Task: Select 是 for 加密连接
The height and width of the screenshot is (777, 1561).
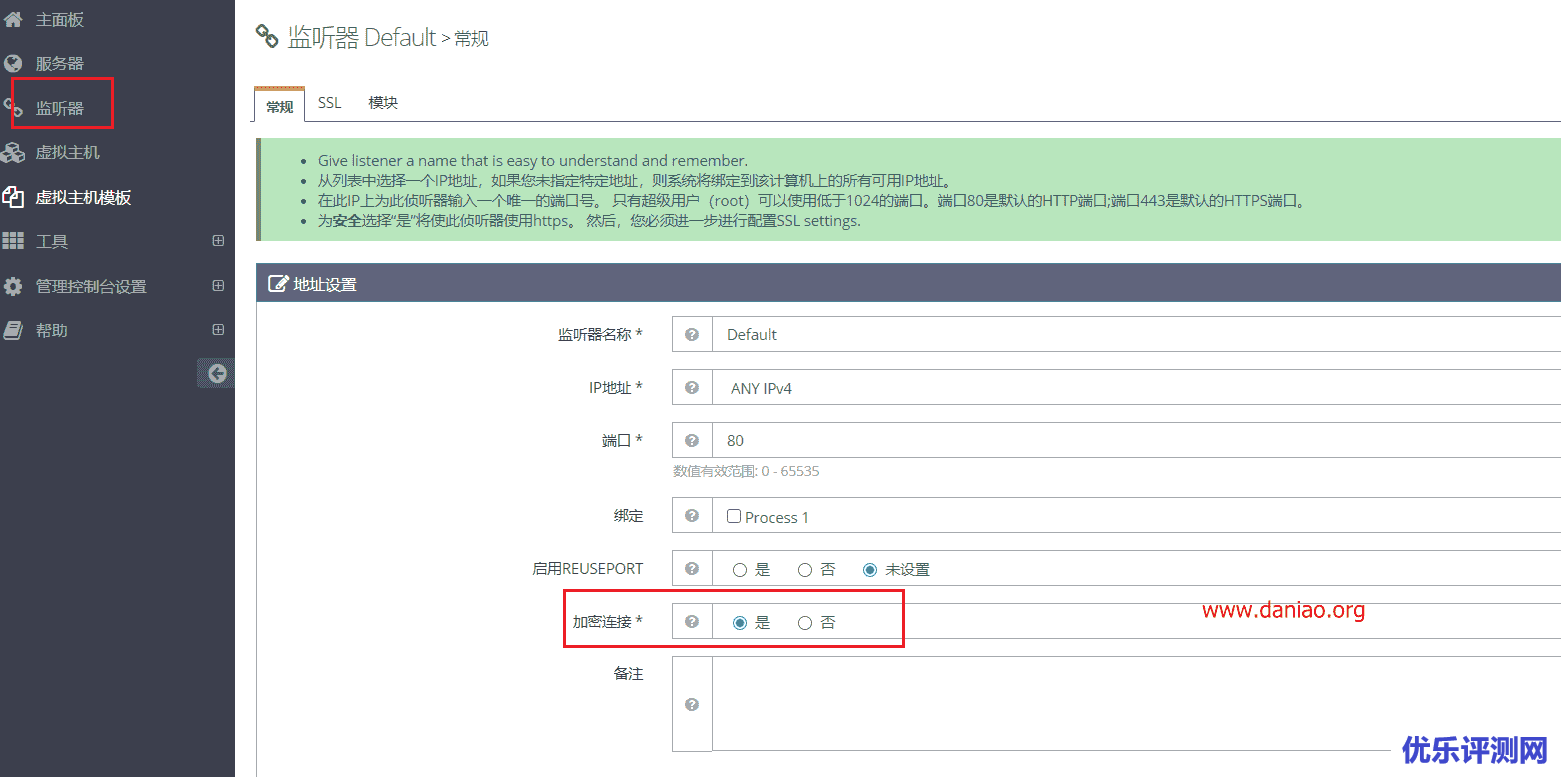Action: click(740, 623)
